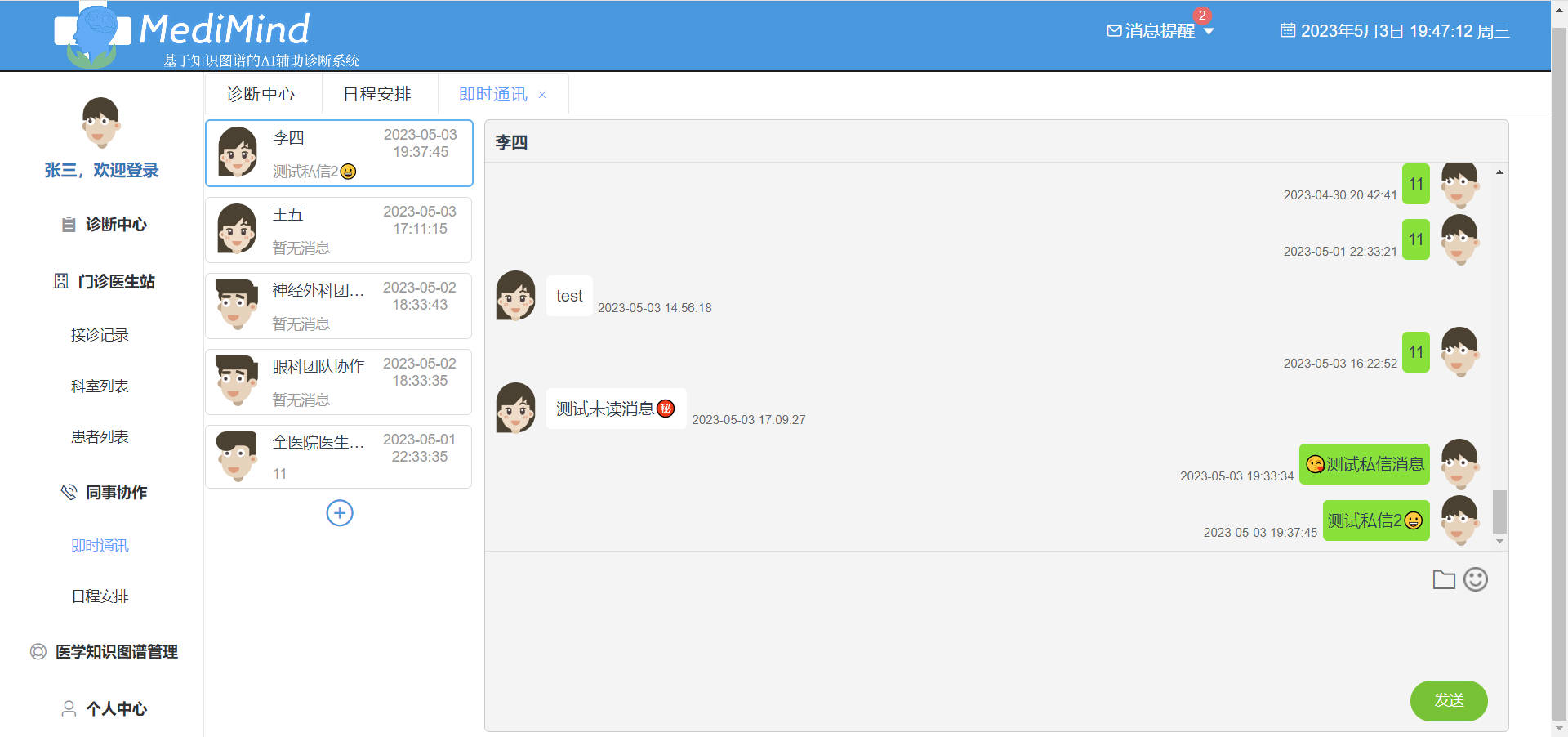This screenshot has width=1568, height=737.
Task: Select the 王五 conversation in chat list
Action: [x=339, y=230]
